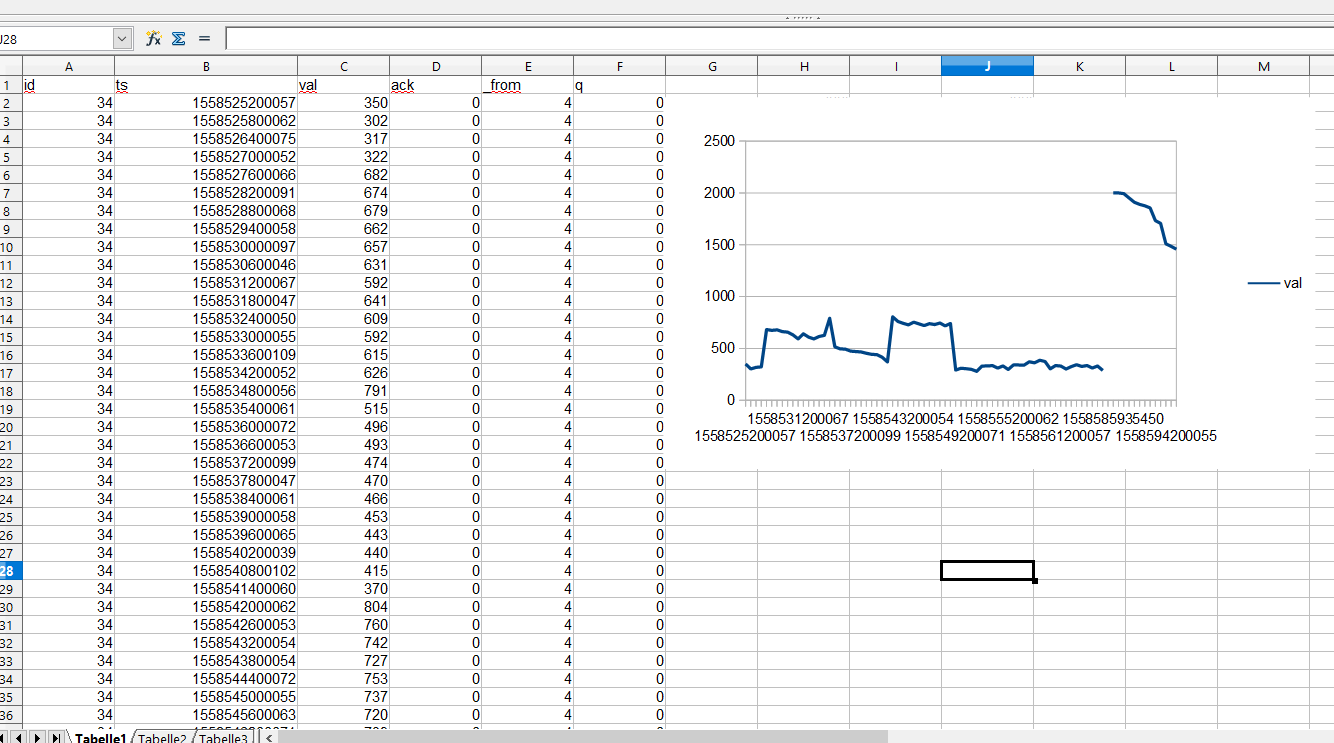Click the val cell containing 350

coord(343,103)
